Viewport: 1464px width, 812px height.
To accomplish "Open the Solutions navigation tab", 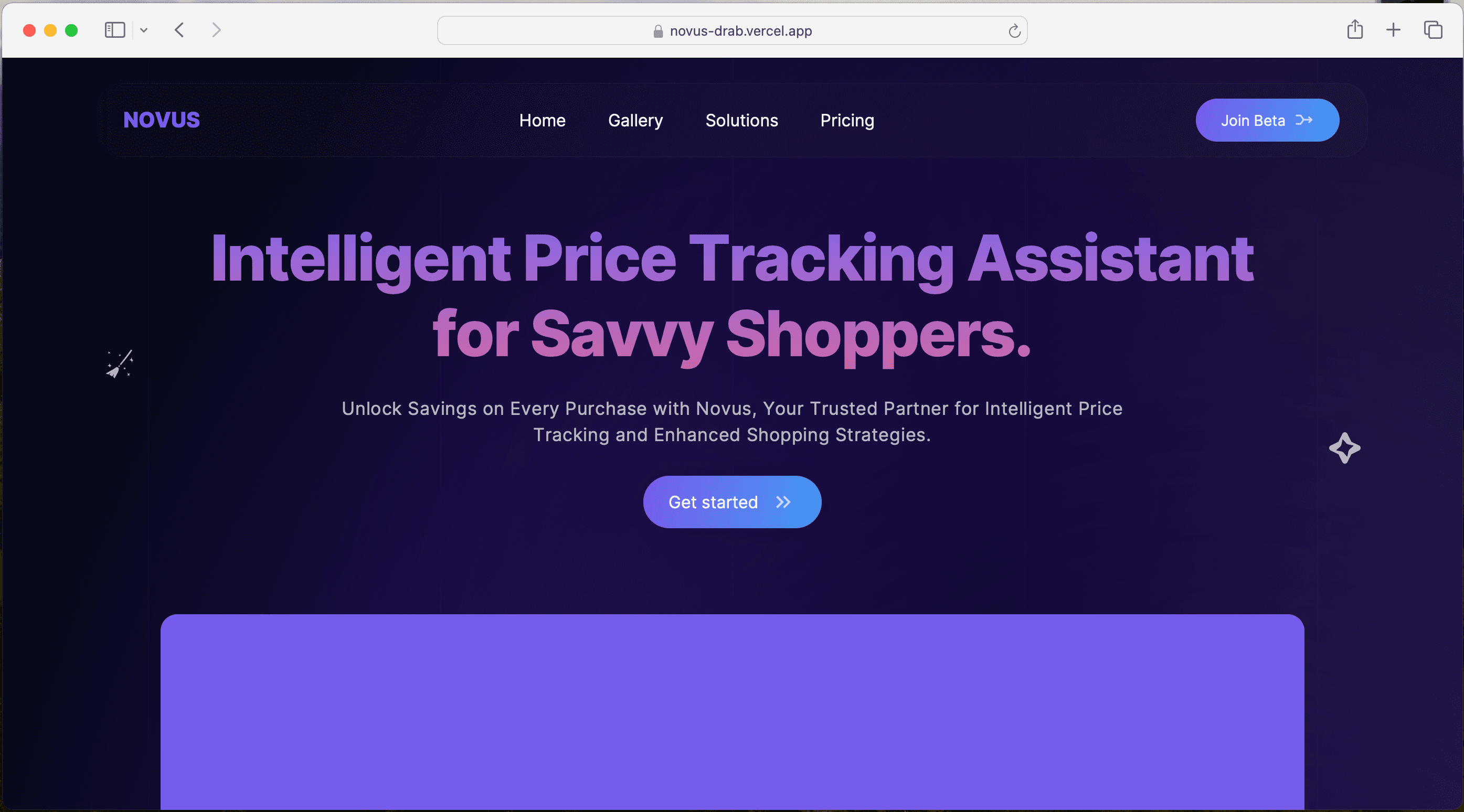I will pos(741,120).
